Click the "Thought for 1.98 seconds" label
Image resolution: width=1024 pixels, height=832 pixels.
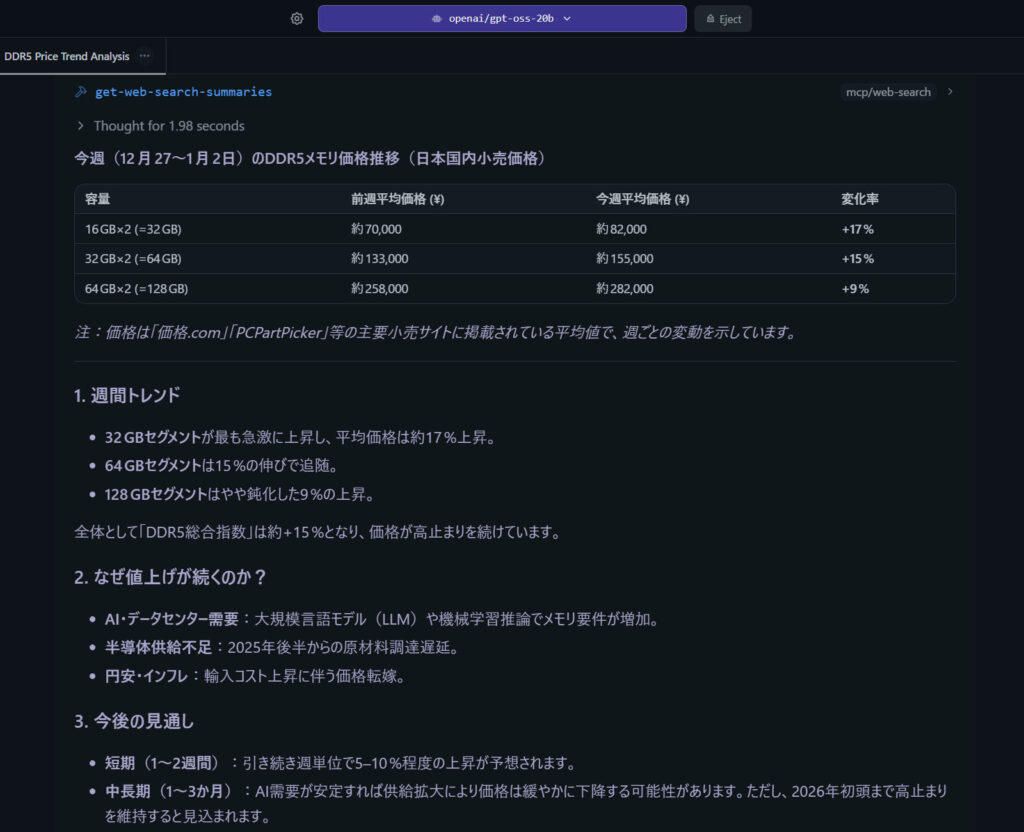(x=169, y=126)
